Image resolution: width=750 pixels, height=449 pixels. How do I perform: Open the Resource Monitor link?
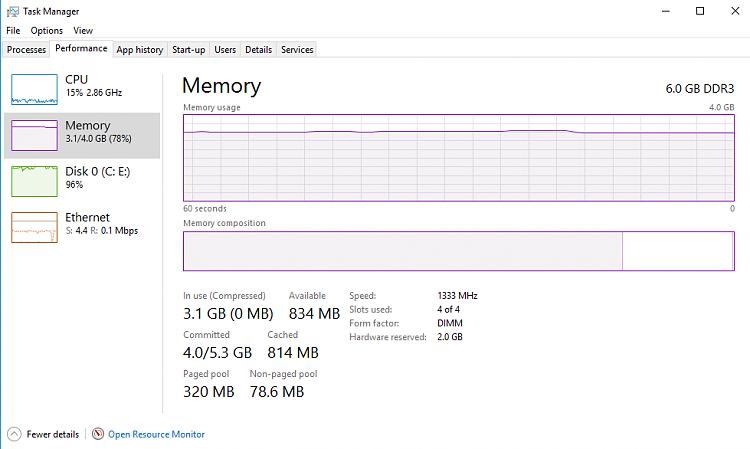click(156, 434)
